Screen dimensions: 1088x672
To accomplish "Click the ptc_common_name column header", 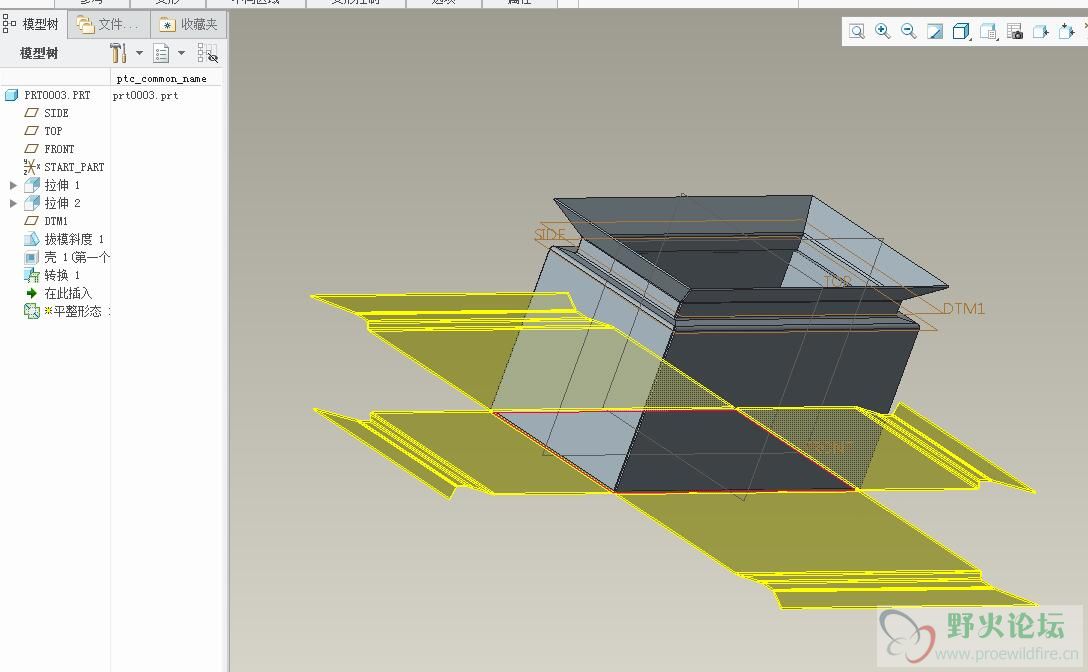I will coord(162,78).
